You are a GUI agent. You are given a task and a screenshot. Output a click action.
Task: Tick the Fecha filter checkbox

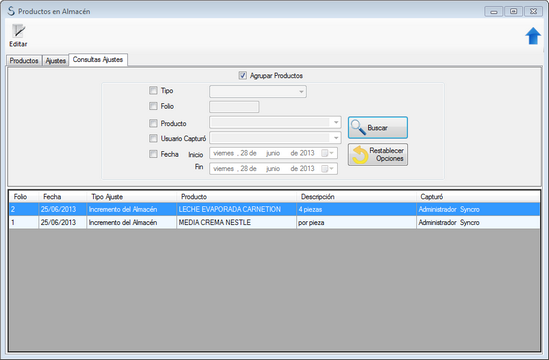point(153,154)
